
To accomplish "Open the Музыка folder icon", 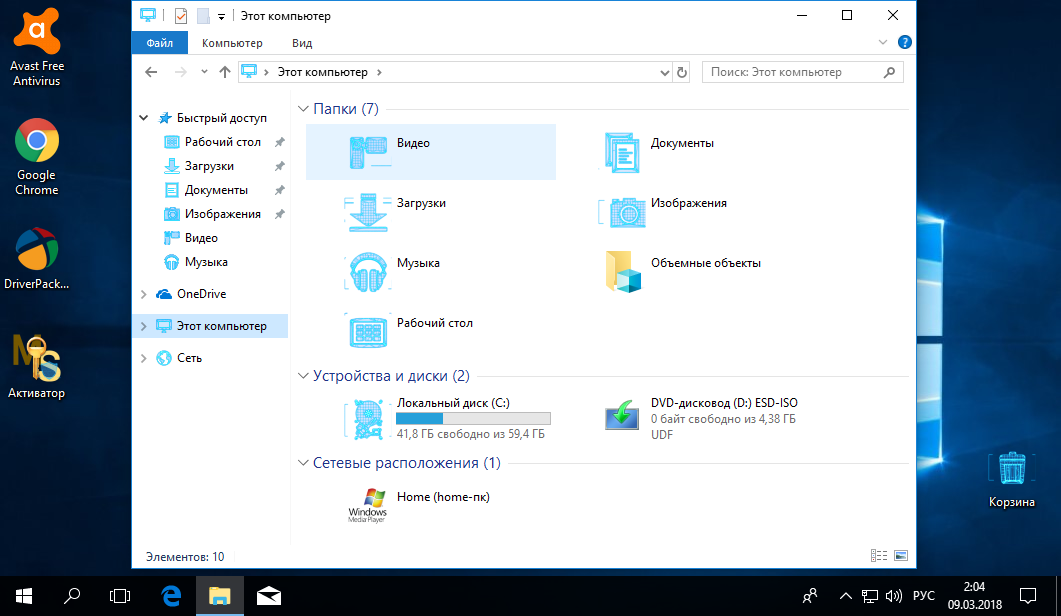I will point(368,272).
